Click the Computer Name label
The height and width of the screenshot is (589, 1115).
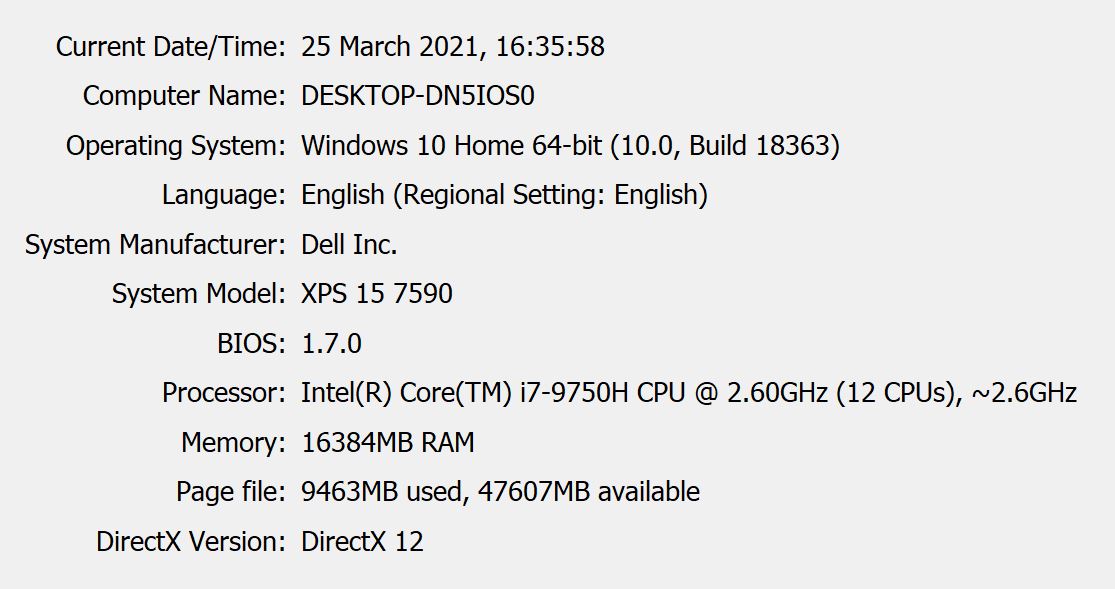[184, 96]
